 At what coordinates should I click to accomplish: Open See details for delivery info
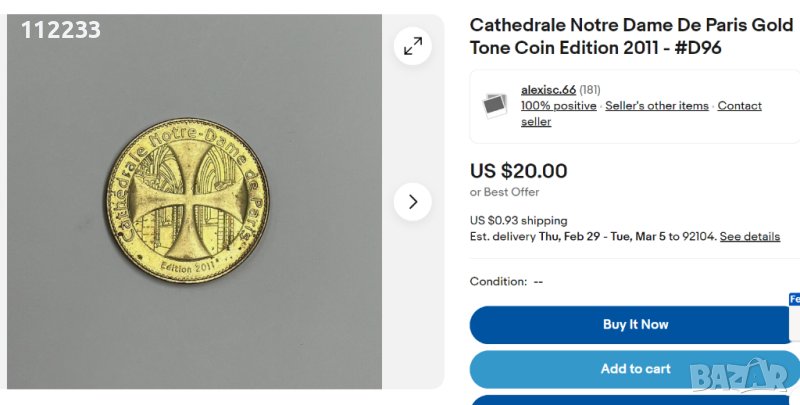pyautogui.click(x=749, y=237)
